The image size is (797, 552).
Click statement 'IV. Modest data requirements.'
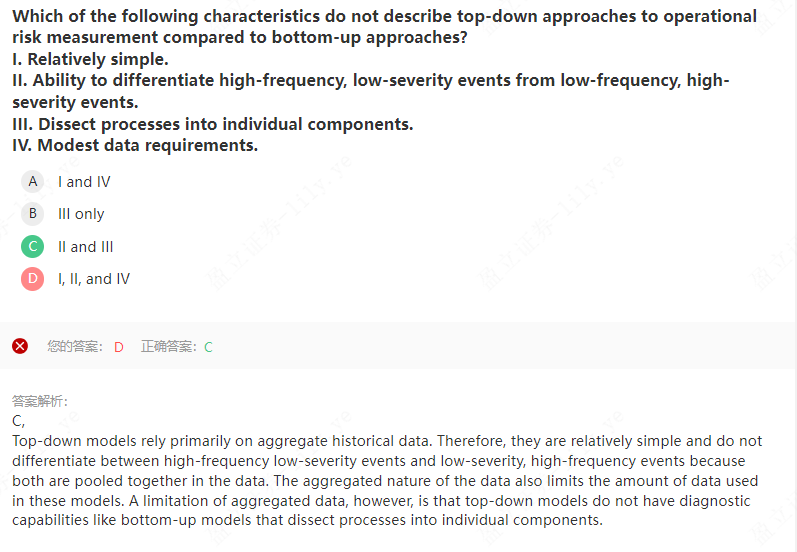pos(135,146)
